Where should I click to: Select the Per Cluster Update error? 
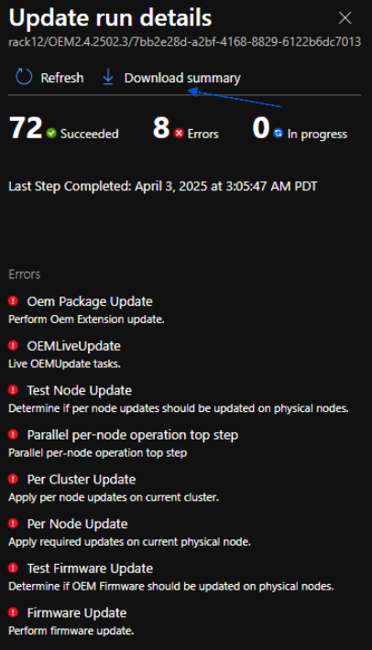pos(81,479)
